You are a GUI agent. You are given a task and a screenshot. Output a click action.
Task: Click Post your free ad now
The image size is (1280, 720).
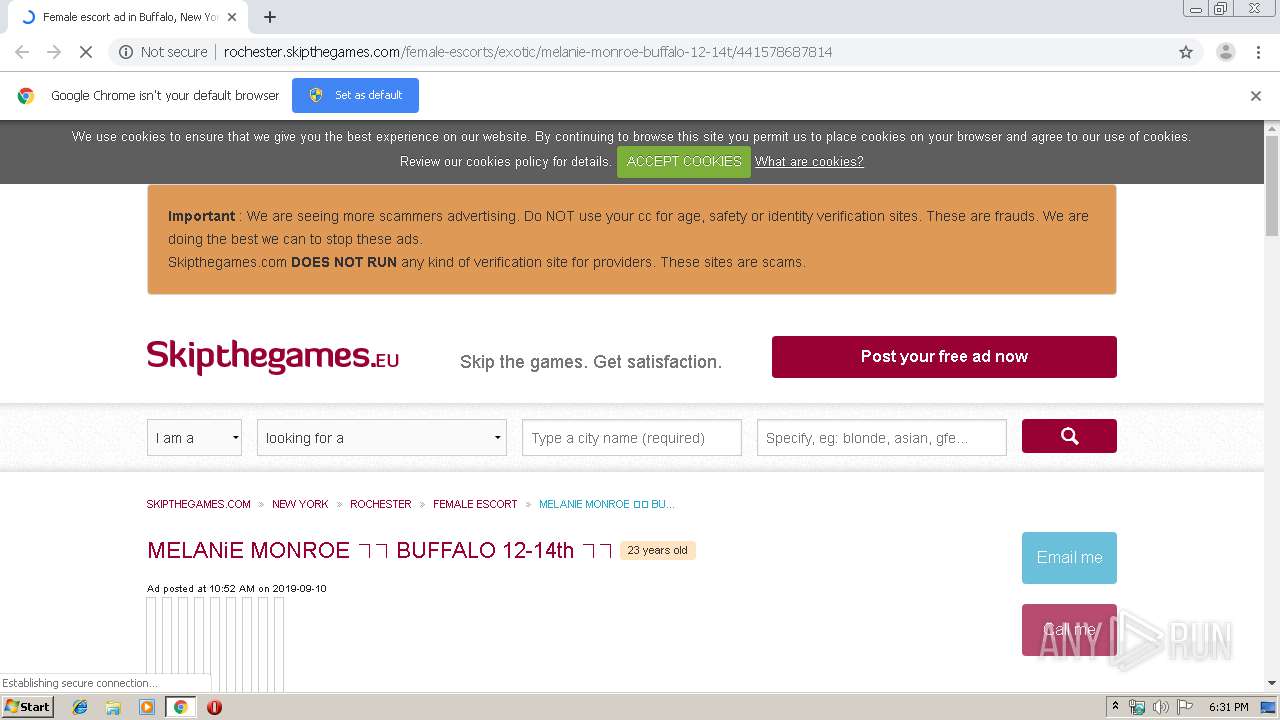[944, 357]
